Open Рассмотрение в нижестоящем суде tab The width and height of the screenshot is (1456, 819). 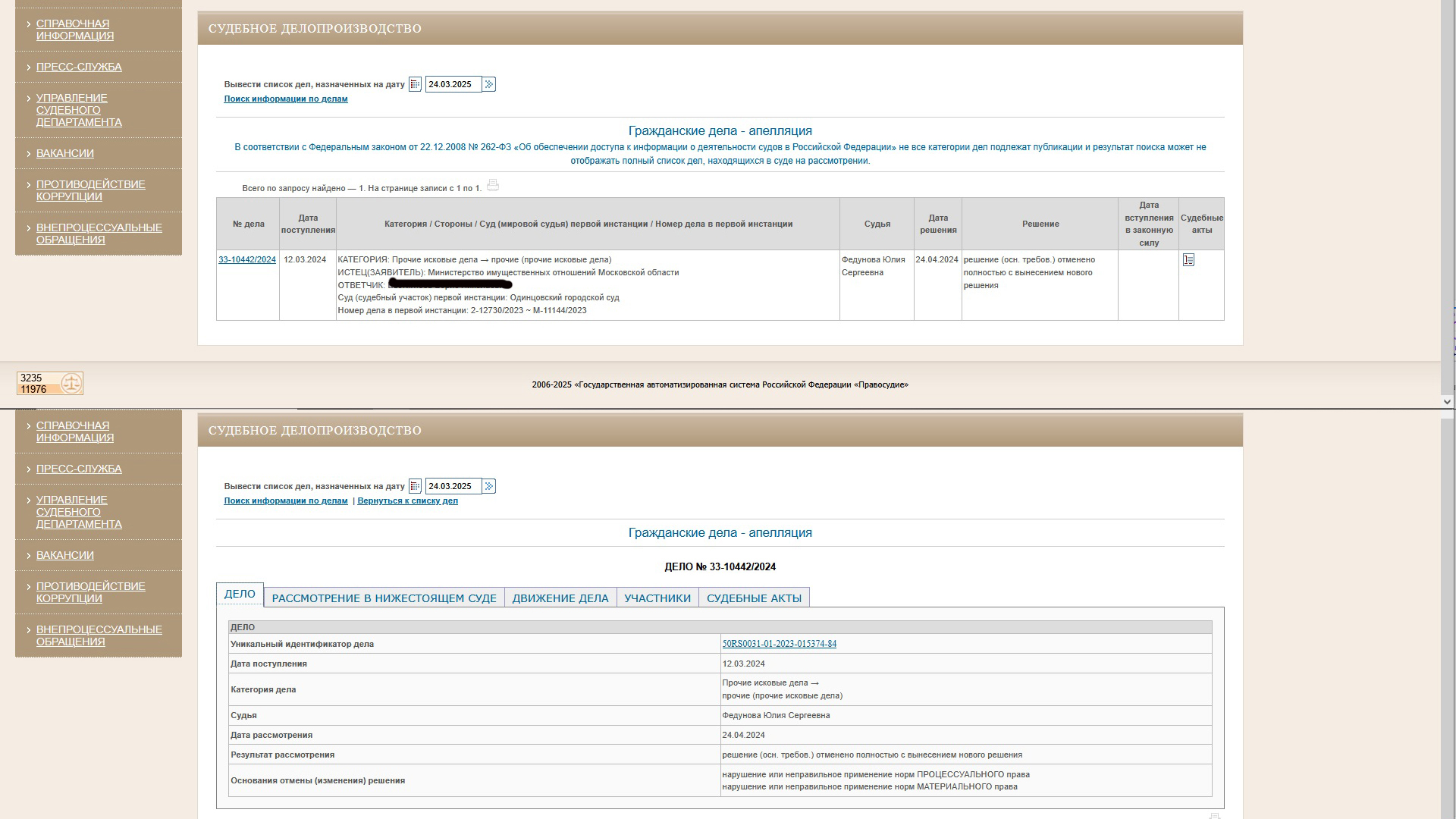384,598
